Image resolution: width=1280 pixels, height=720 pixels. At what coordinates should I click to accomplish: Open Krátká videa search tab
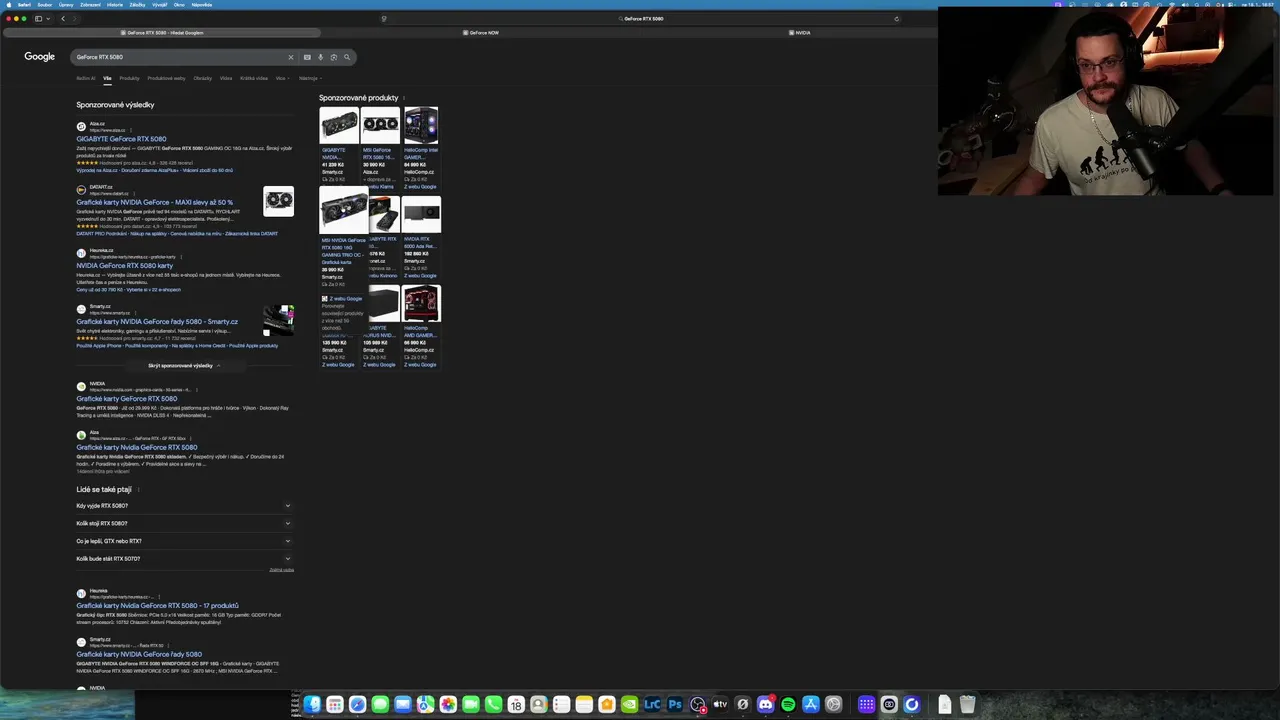point(254,78)
